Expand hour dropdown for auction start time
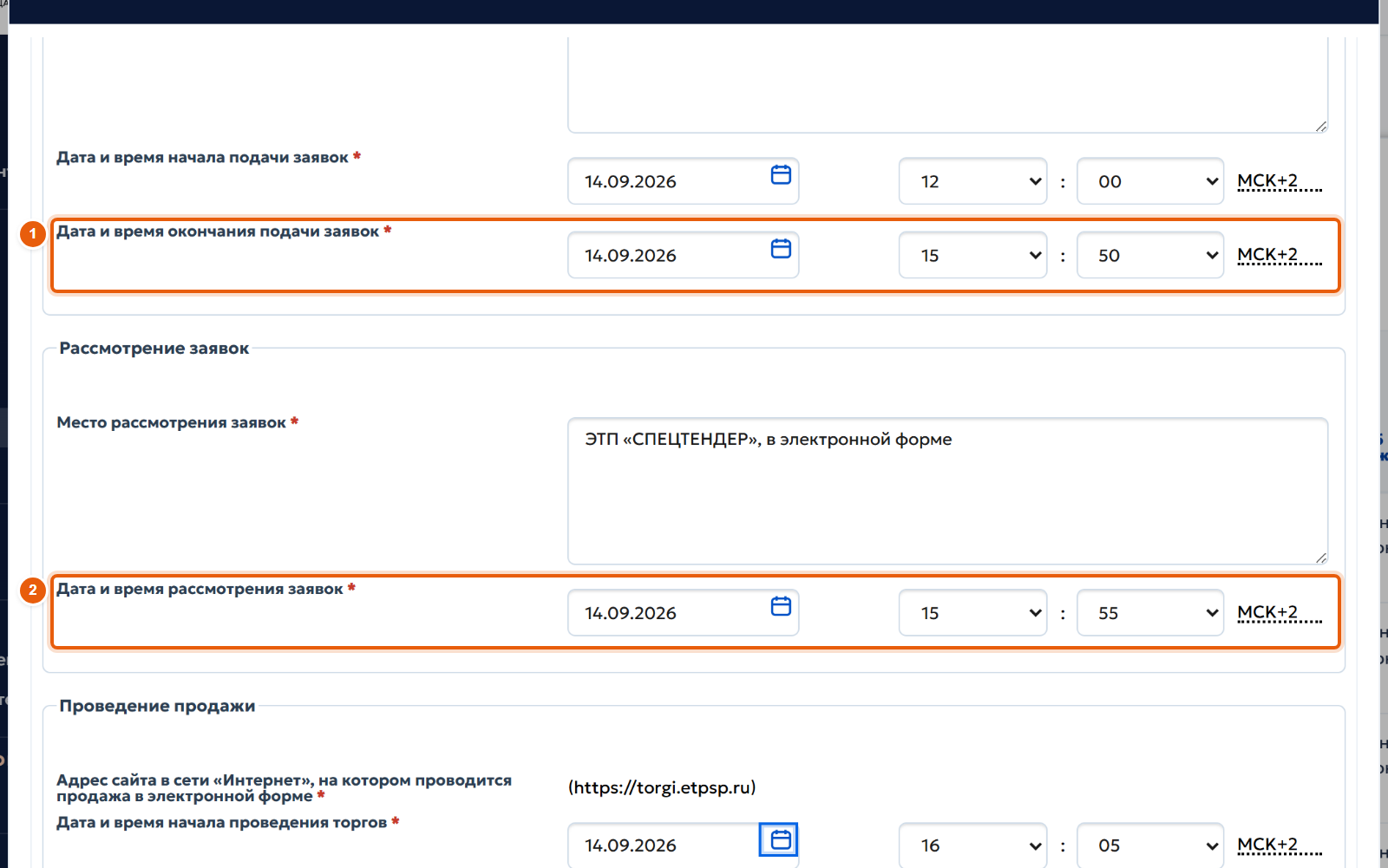 click(x=972, y=845)
